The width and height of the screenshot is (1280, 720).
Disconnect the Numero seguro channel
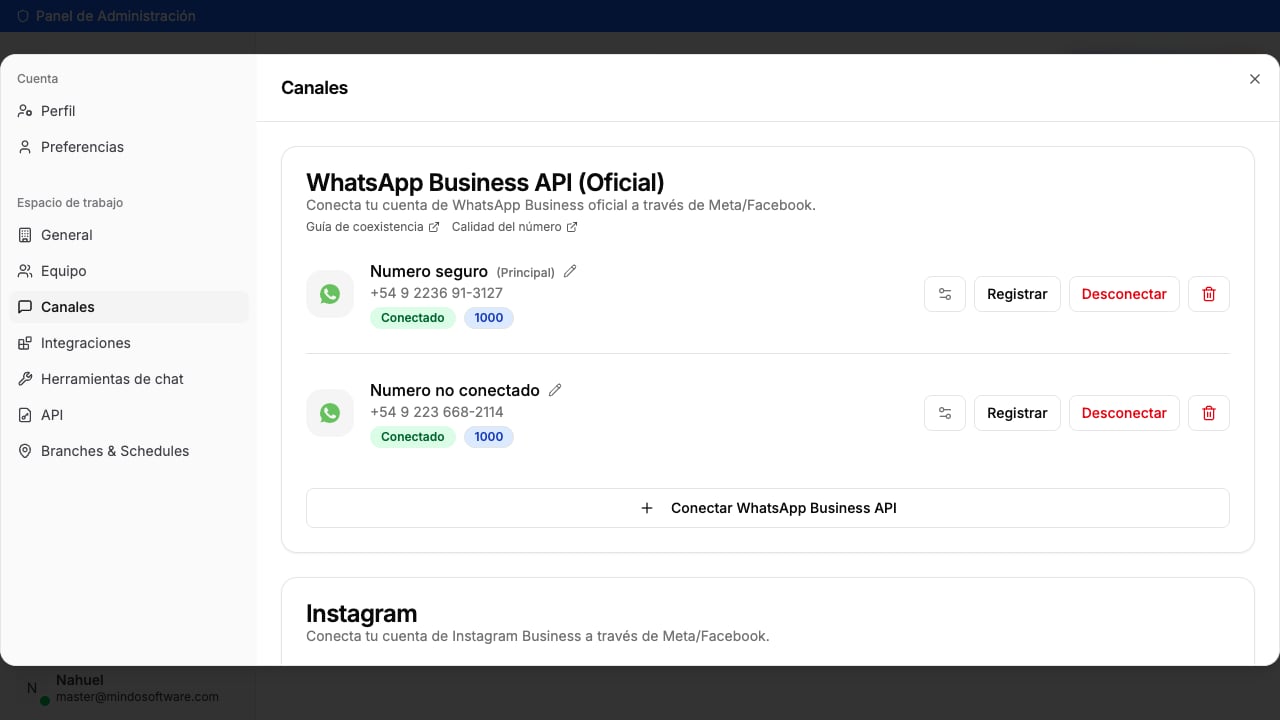(x=1124, y=294)
